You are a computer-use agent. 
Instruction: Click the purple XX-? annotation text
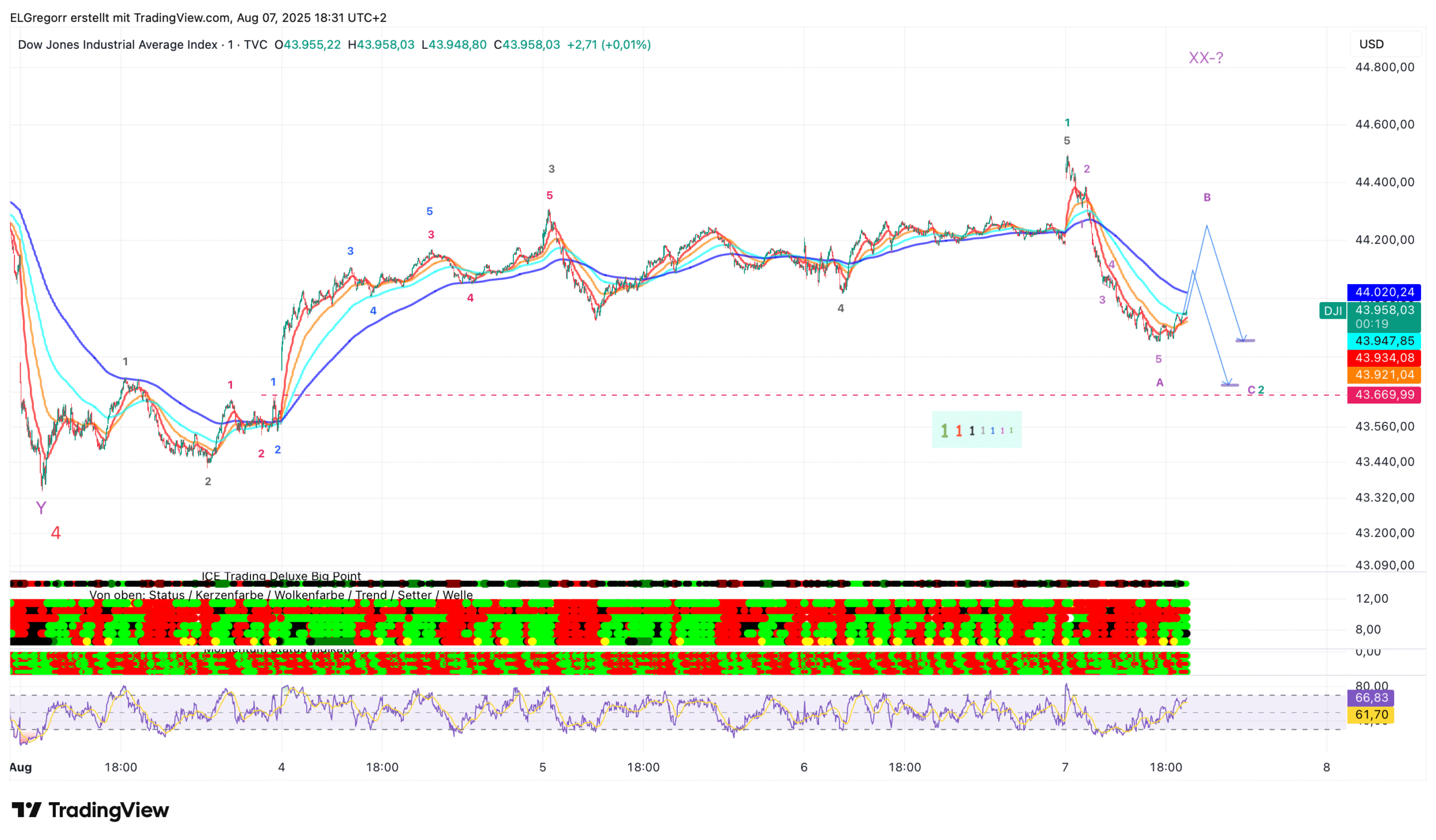(x=1206, y=58)
